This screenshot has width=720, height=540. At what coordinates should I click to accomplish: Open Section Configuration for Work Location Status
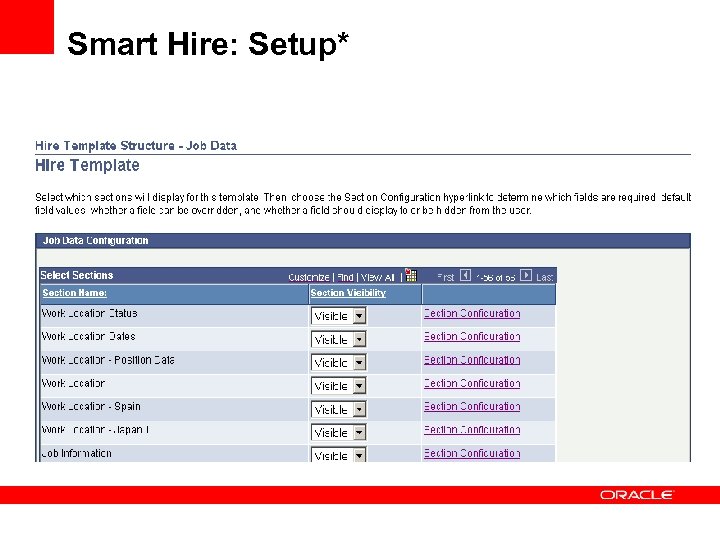pyautogui.click(x=472, y=313)
